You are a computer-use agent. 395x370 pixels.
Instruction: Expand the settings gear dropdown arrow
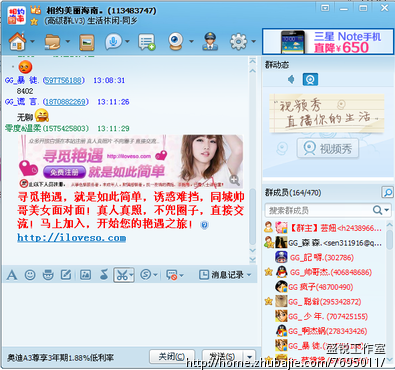click(x=254, y=42)
